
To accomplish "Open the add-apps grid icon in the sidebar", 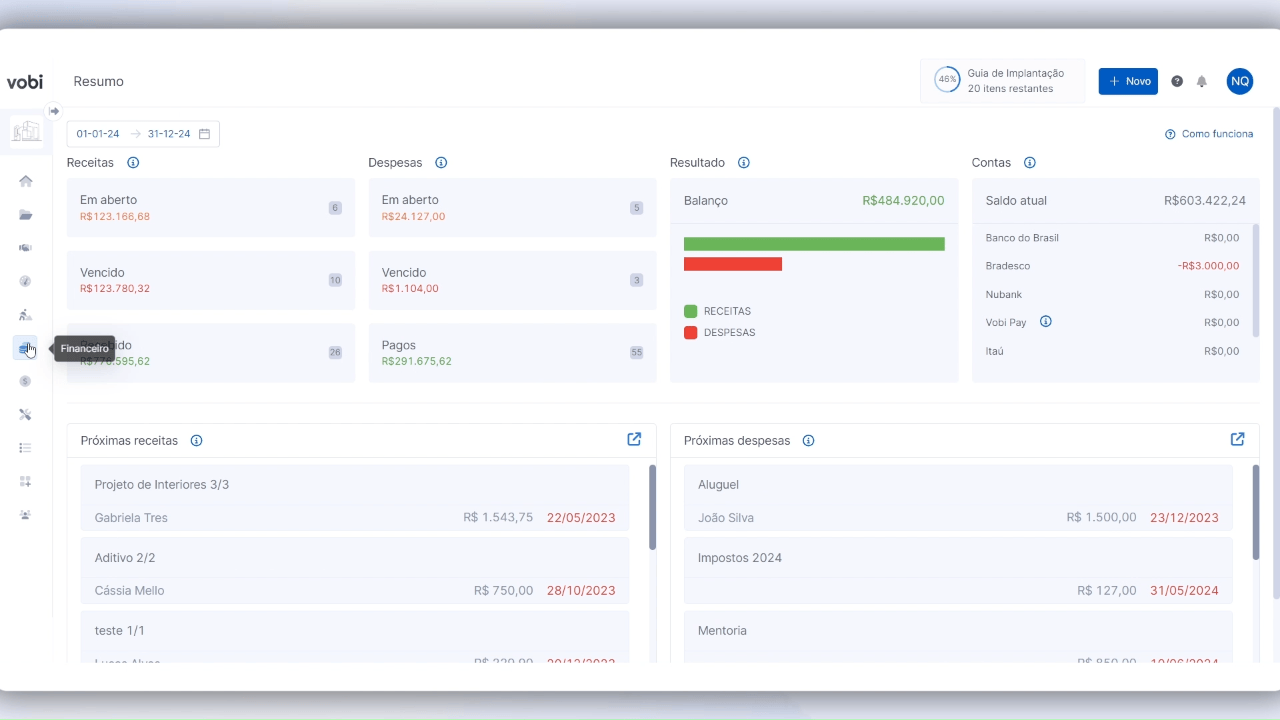I will pyautogui.click(x=26, y=481).
